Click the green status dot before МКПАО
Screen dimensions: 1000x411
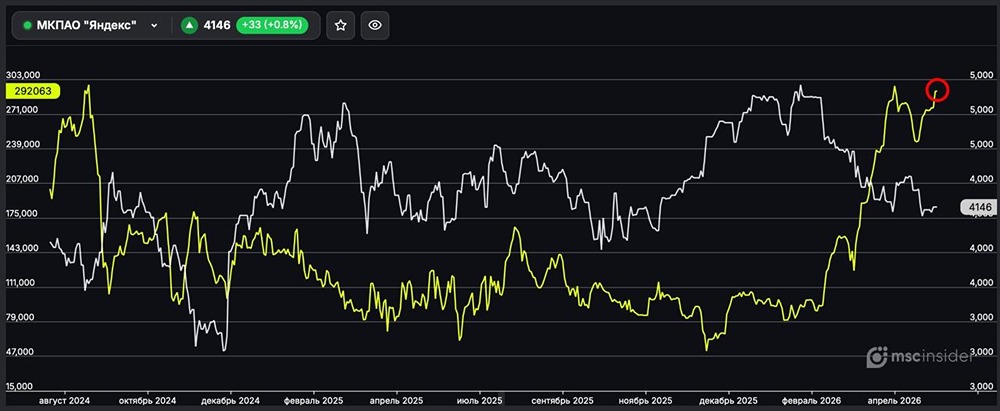27,26
